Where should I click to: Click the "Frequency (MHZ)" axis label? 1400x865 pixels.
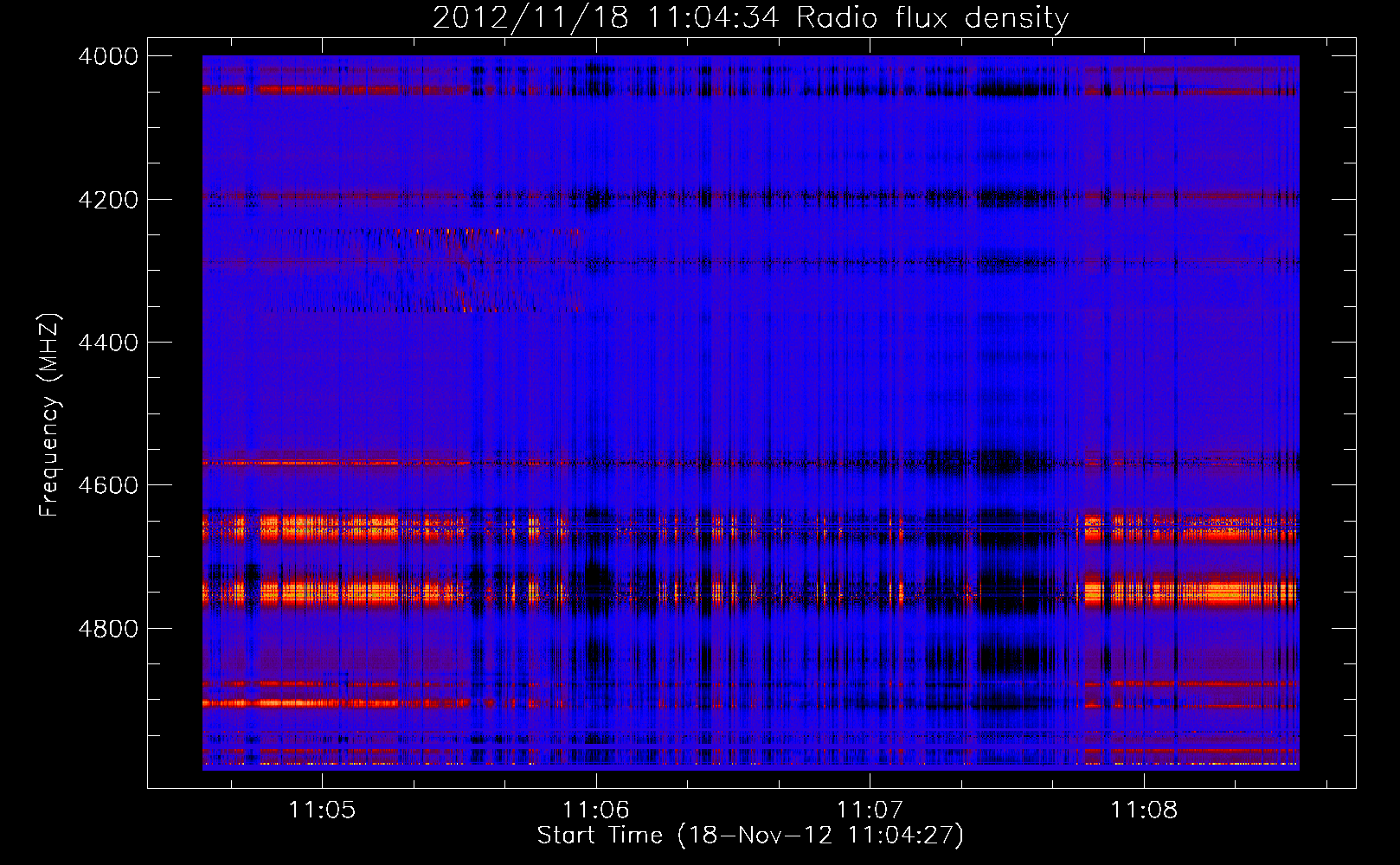(50, 415)
